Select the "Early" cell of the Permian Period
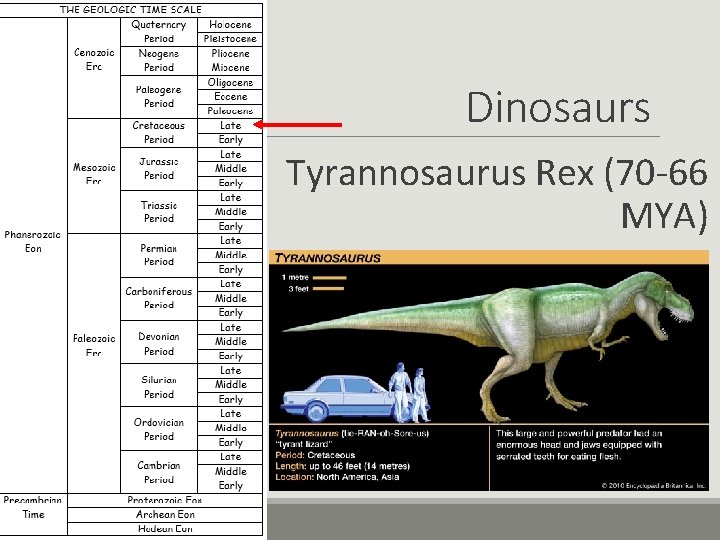The height and width of the screenshot is (540, 720). pos(230,270)
